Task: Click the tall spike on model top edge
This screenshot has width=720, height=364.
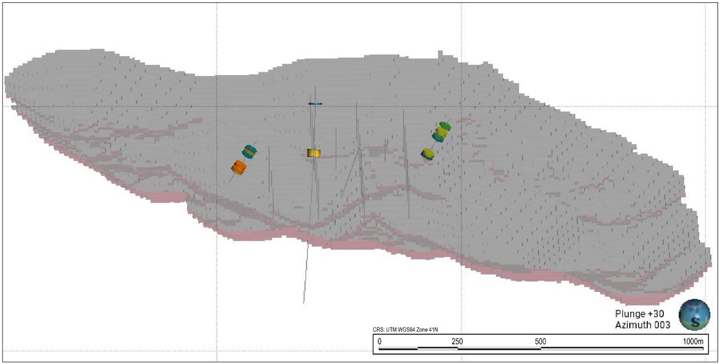Action: (x=440, y=55)
